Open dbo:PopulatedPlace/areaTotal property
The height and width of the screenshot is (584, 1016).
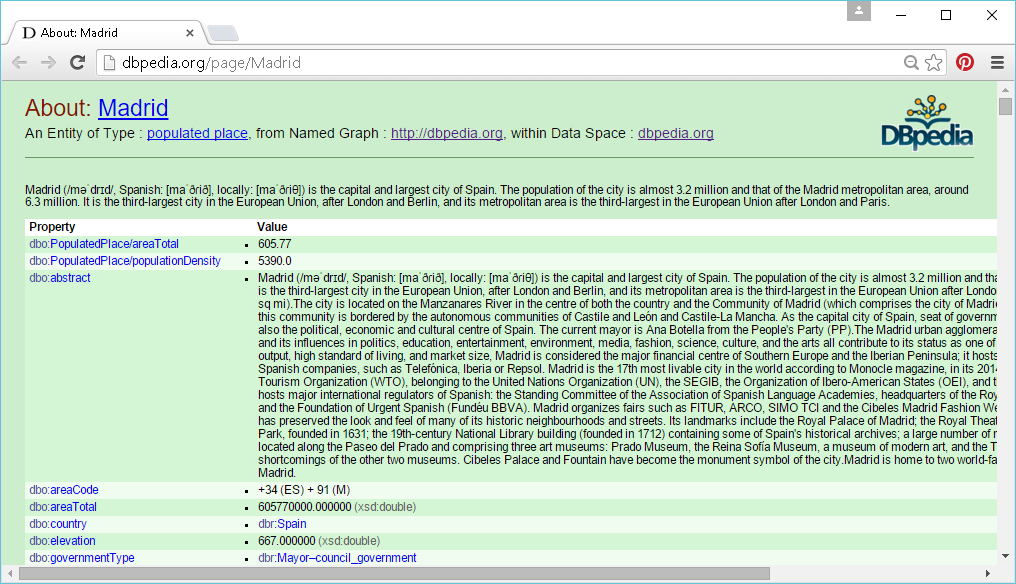(x=104, y=244)
